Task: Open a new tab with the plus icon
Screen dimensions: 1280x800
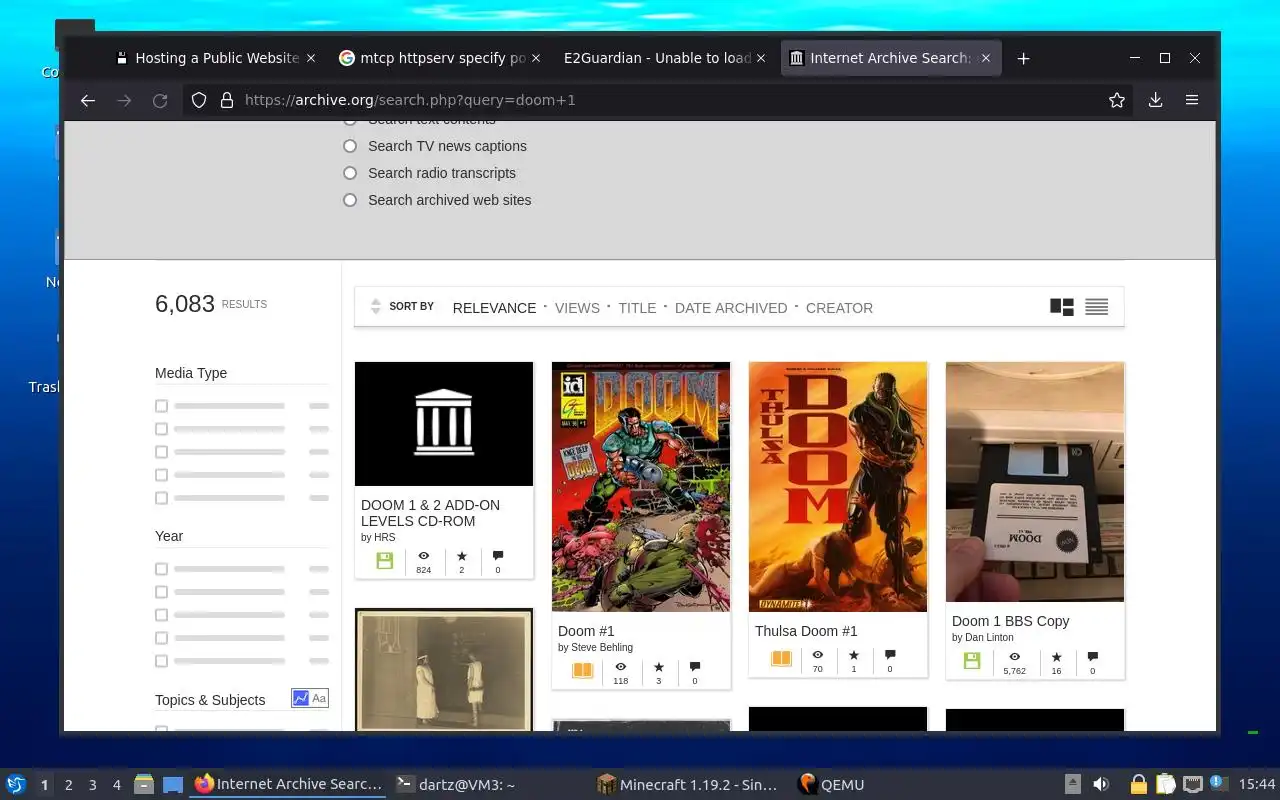Action: pos(1023,58)
